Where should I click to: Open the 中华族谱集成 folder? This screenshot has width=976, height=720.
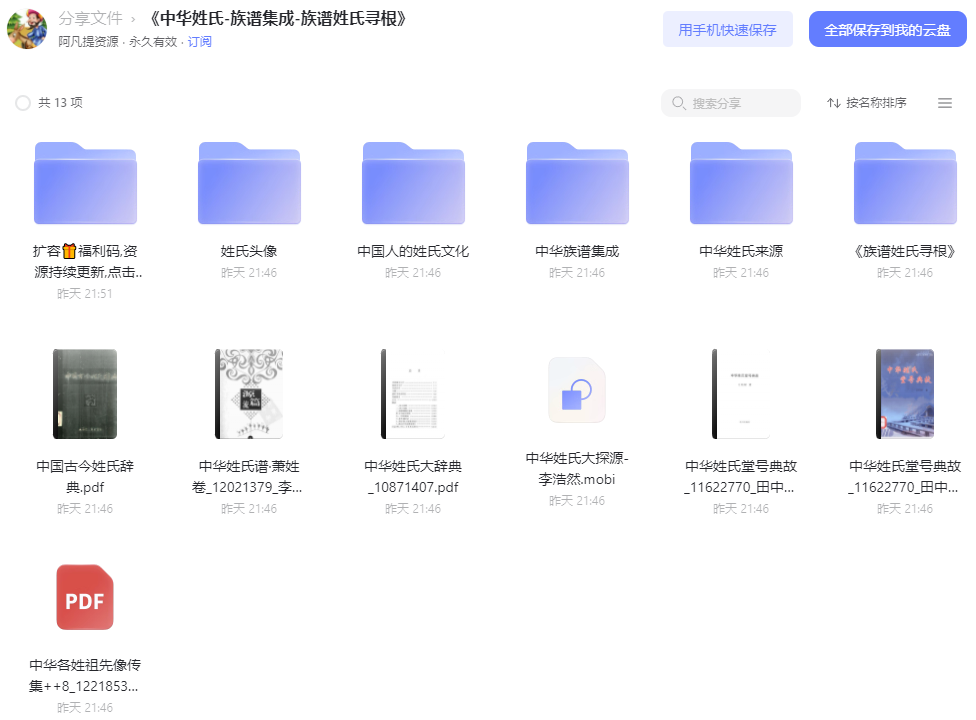577,183
